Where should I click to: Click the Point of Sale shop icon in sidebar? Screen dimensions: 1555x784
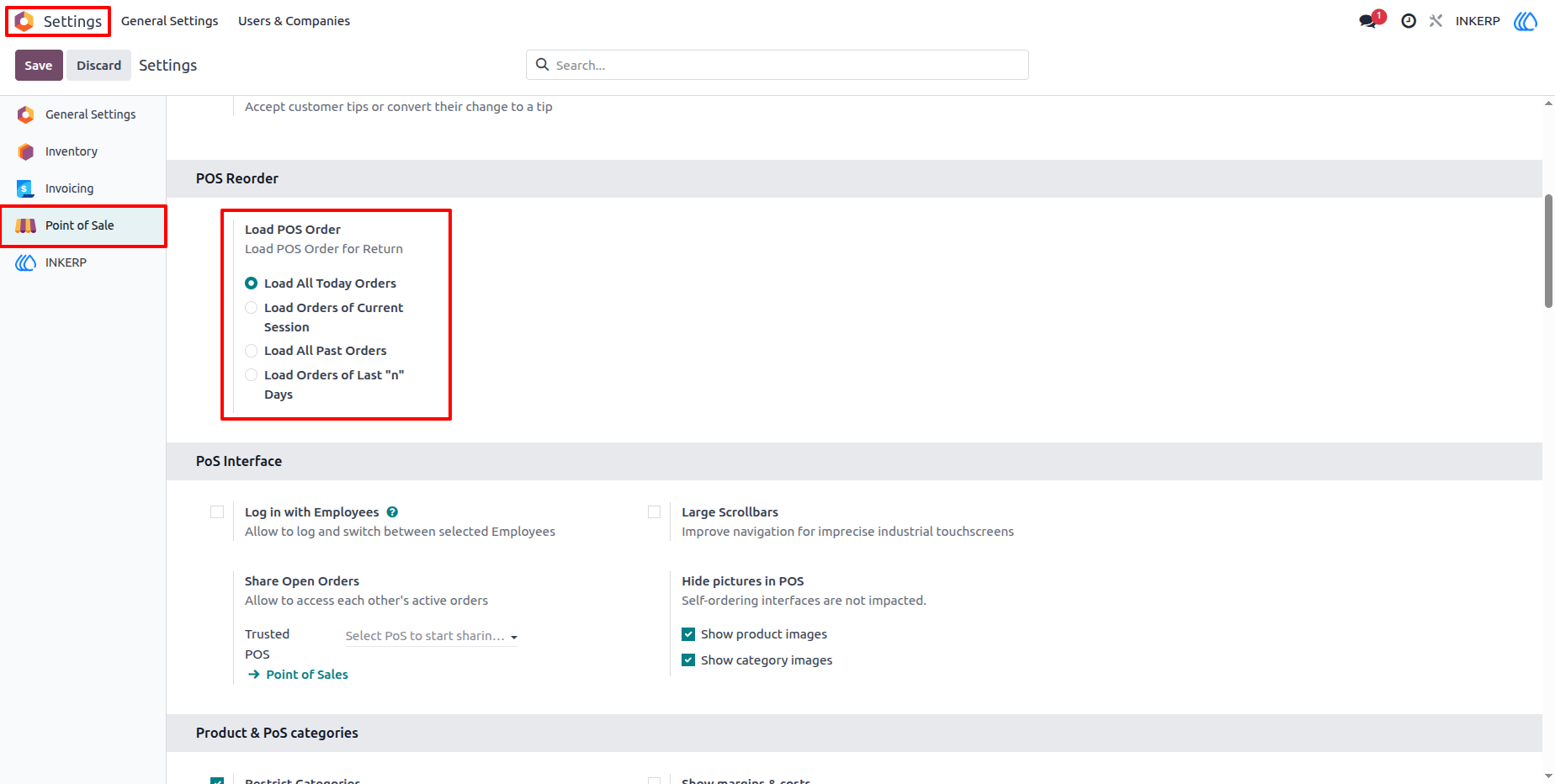(x=26, y=225)
